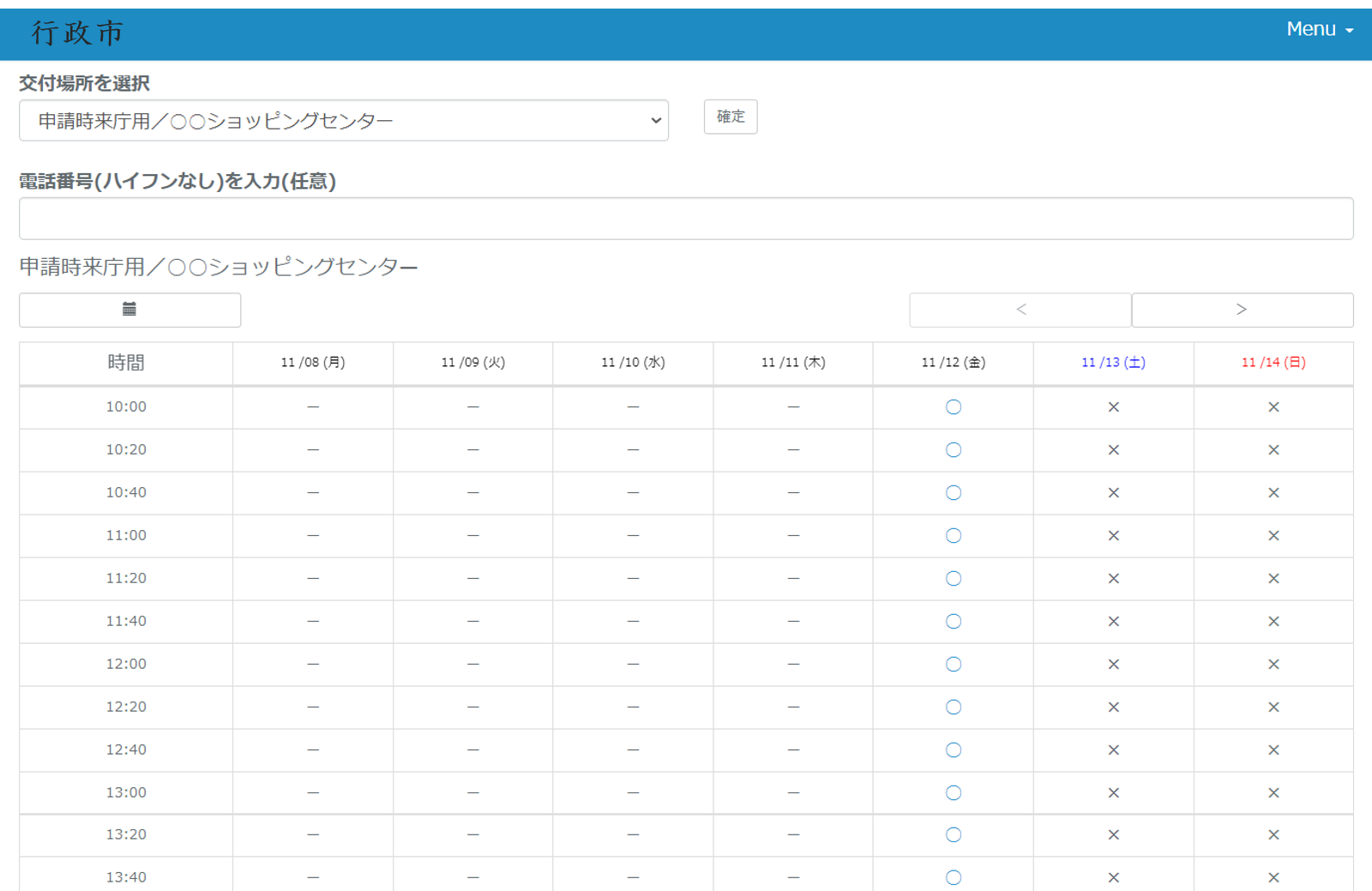Book the 13:00 circle on Friday 11/12
This screenshot has width=1372, height=891.
point(953,793)
